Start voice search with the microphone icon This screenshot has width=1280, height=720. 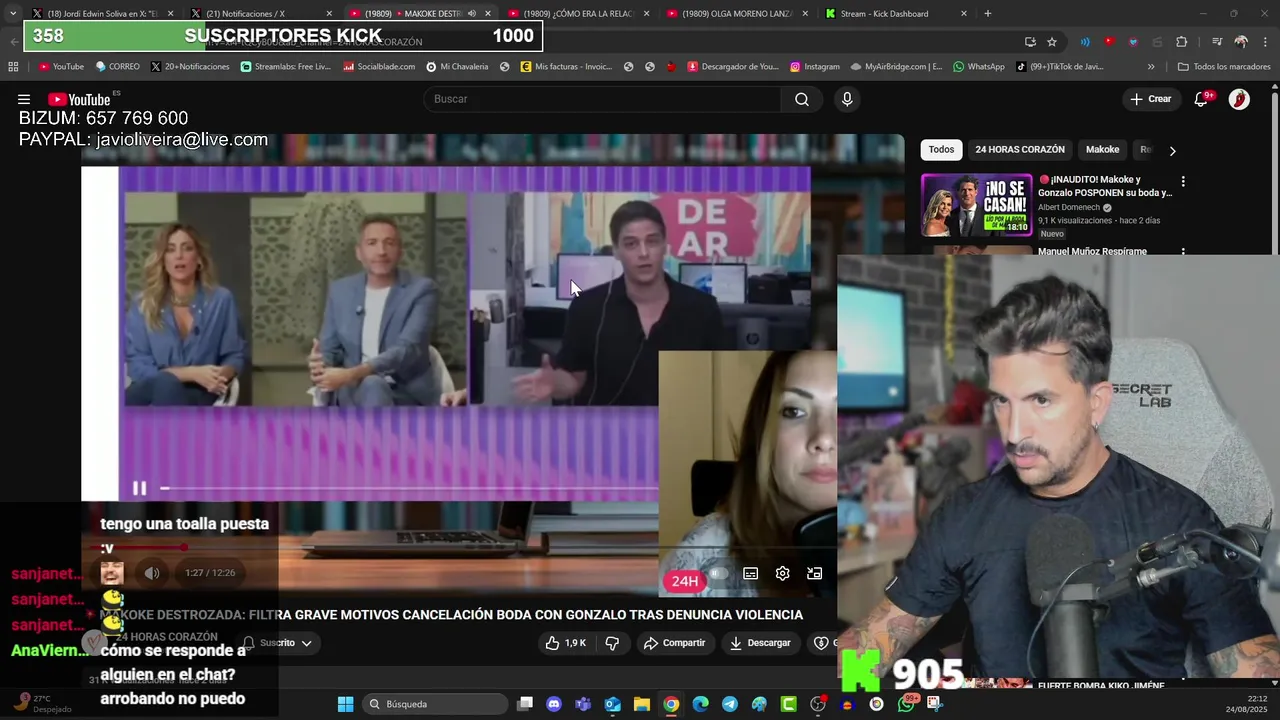[847, 99]
